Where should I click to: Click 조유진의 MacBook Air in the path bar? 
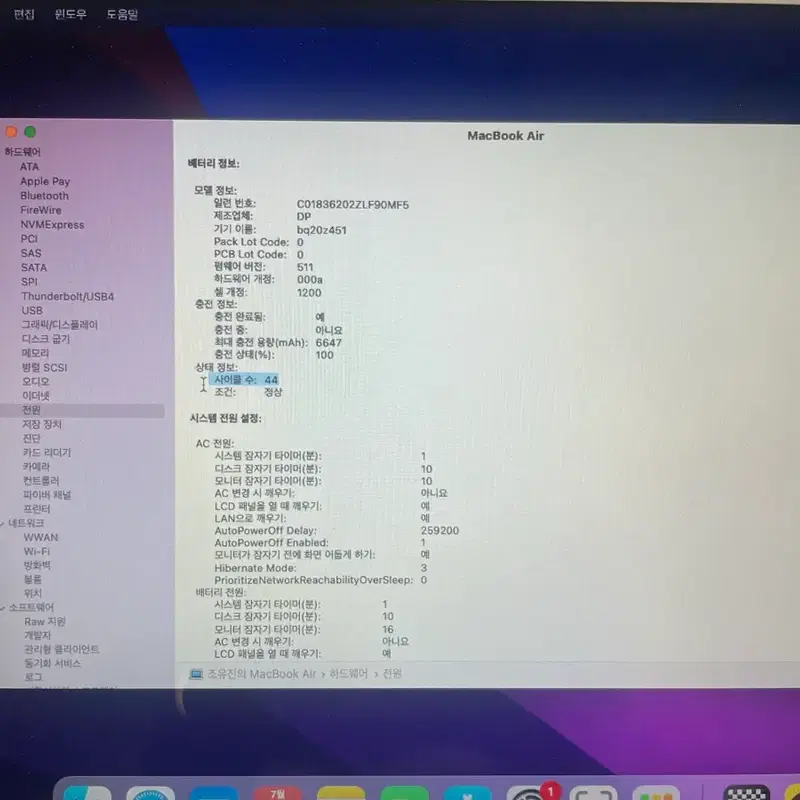(x=261, y=674)
